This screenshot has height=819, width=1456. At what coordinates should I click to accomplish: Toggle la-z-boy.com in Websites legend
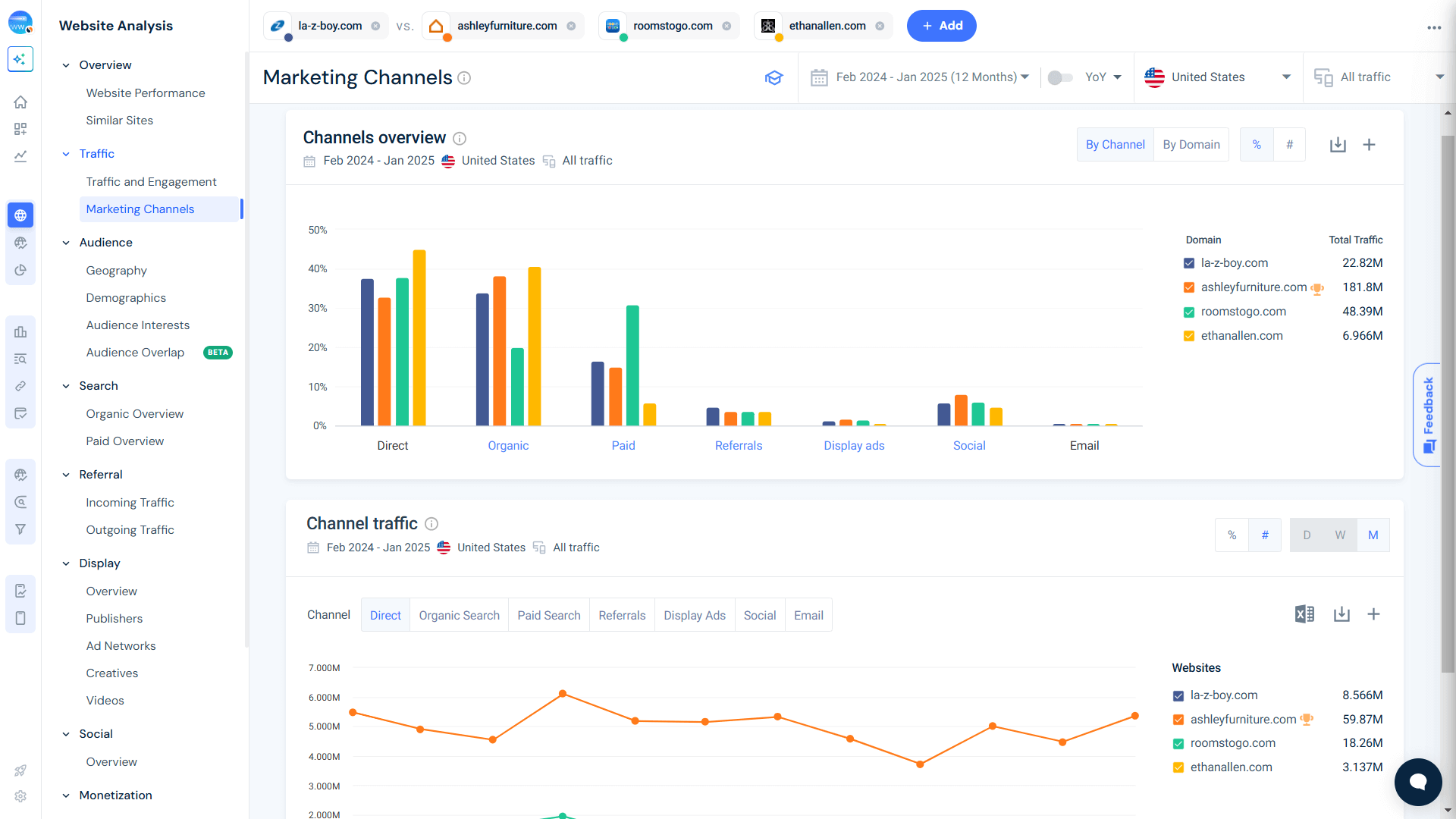[1178, 695]
